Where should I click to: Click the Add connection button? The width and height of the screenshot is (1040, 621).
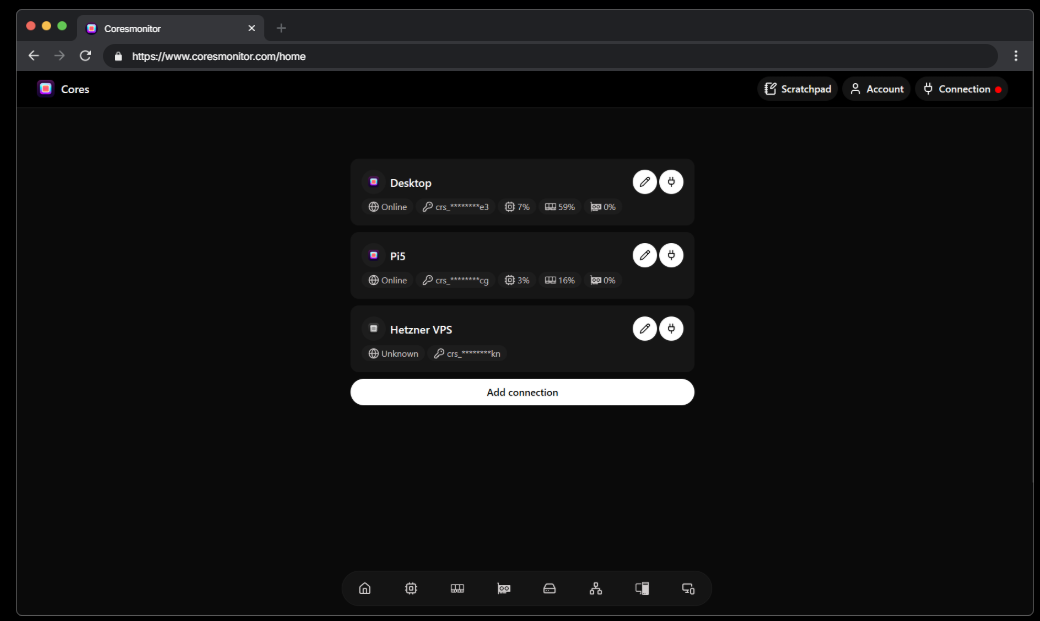[522, 392]
